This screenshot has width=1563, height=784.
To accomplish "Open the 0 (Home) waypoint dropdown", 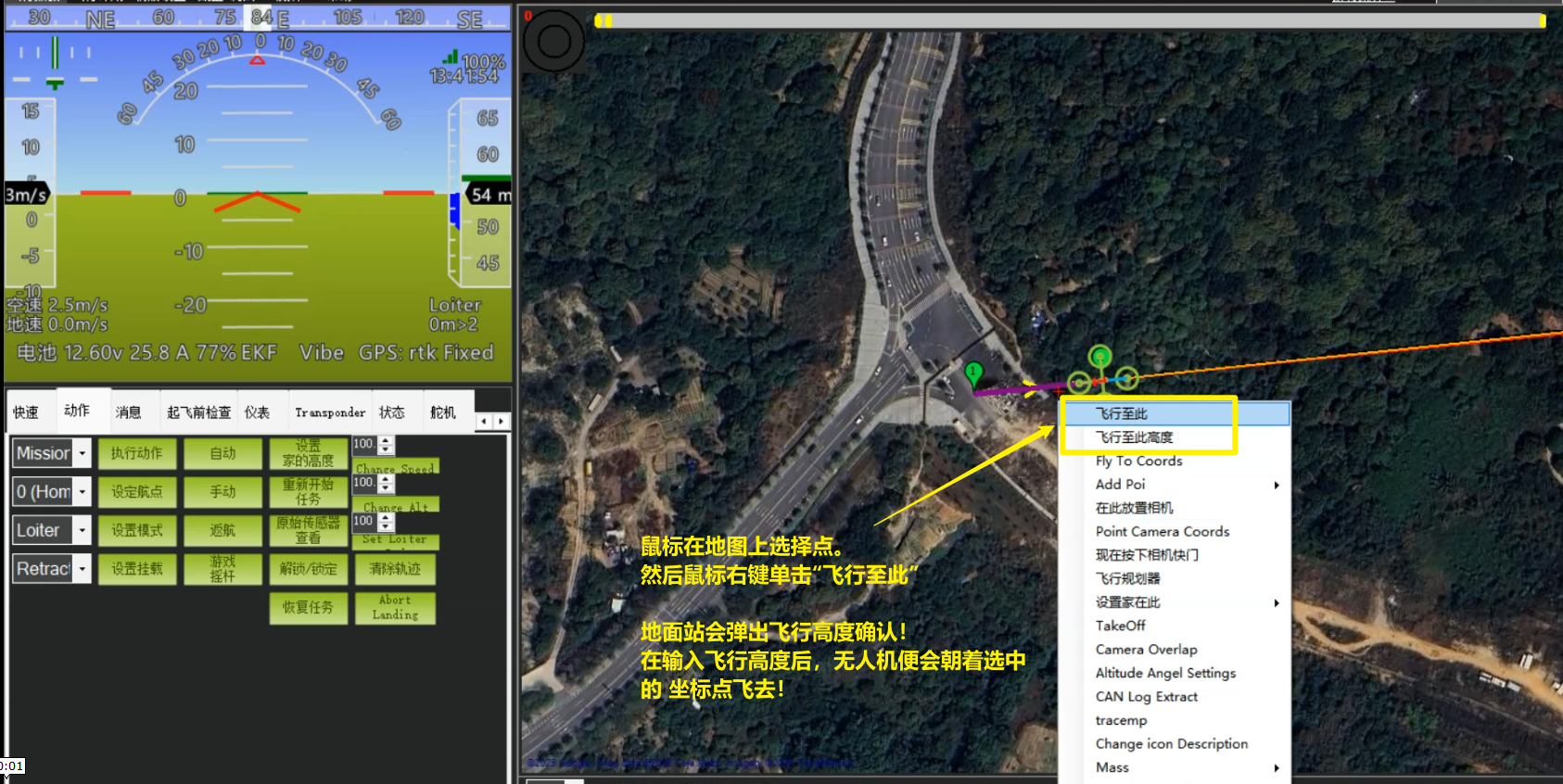I will coord(83,492).
